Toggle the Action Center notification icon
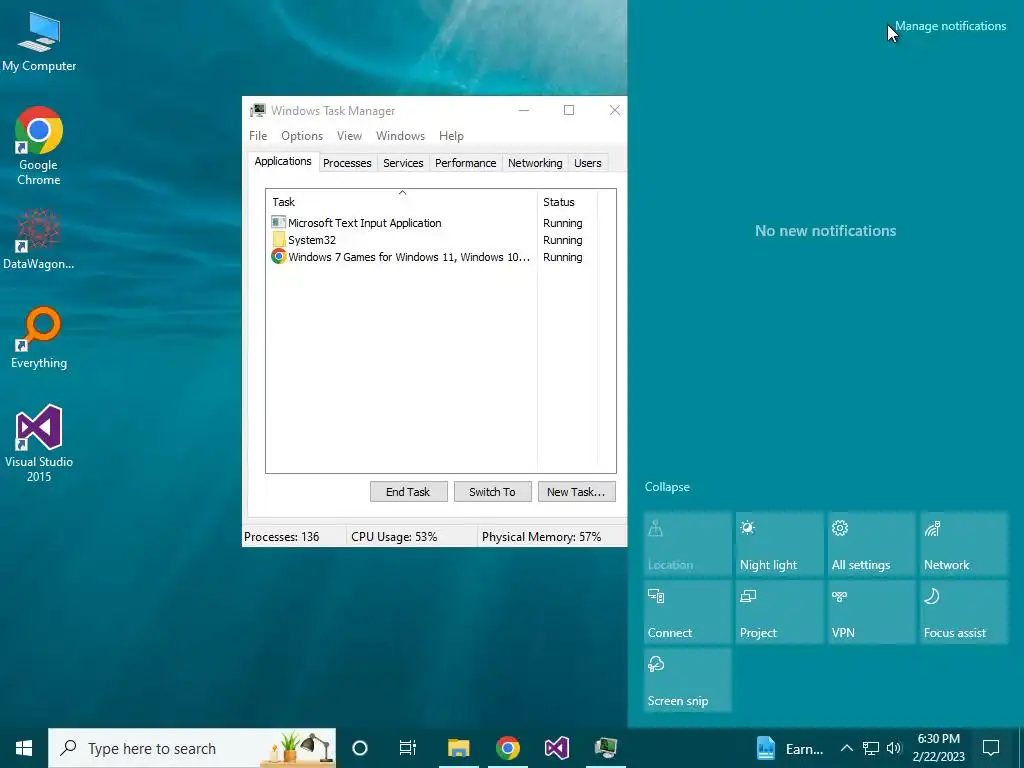 coord(991,748)
